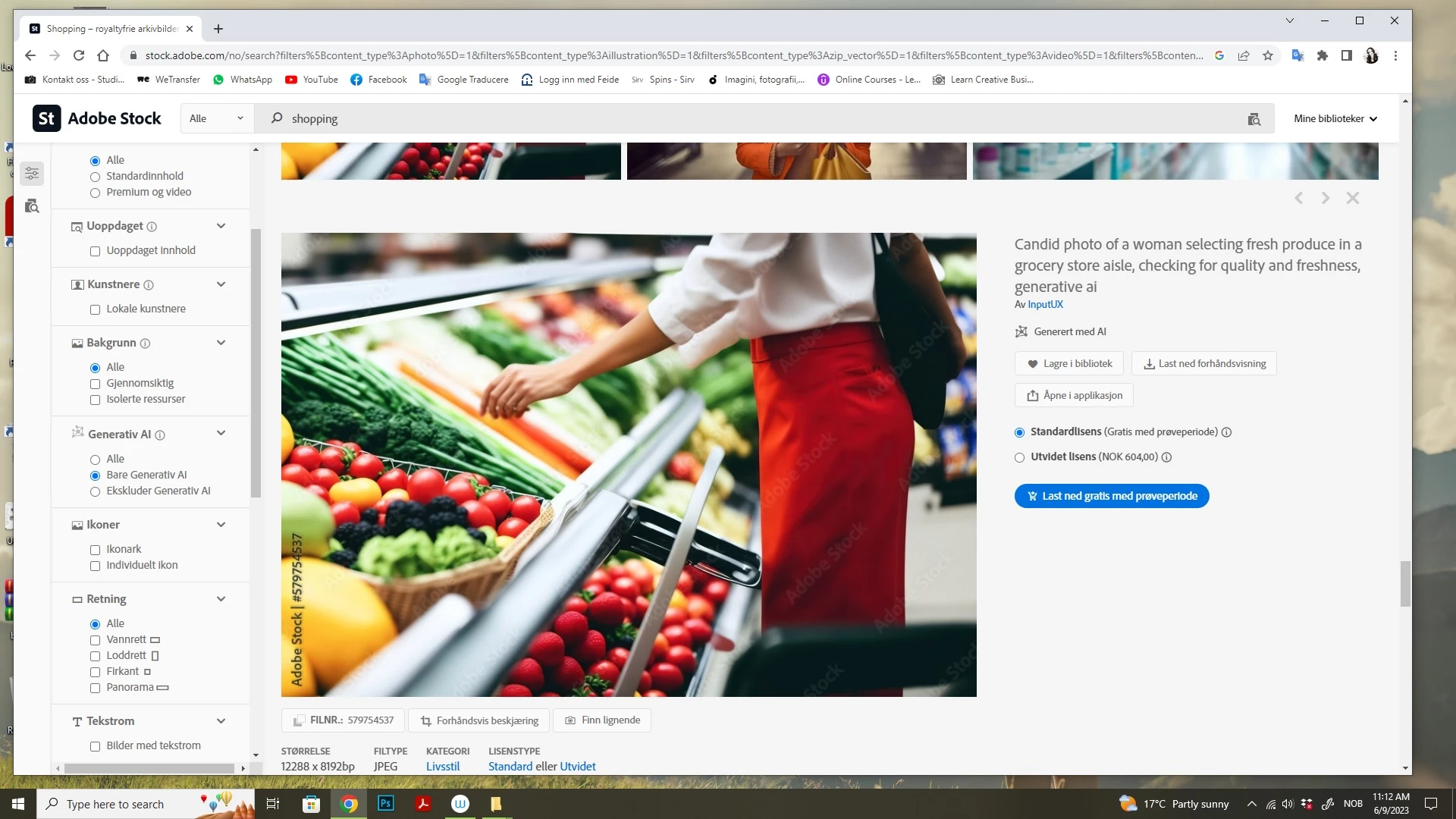Click the find similar icon in left sidebar
1456x819 pixels.
(x=32, y=206)
